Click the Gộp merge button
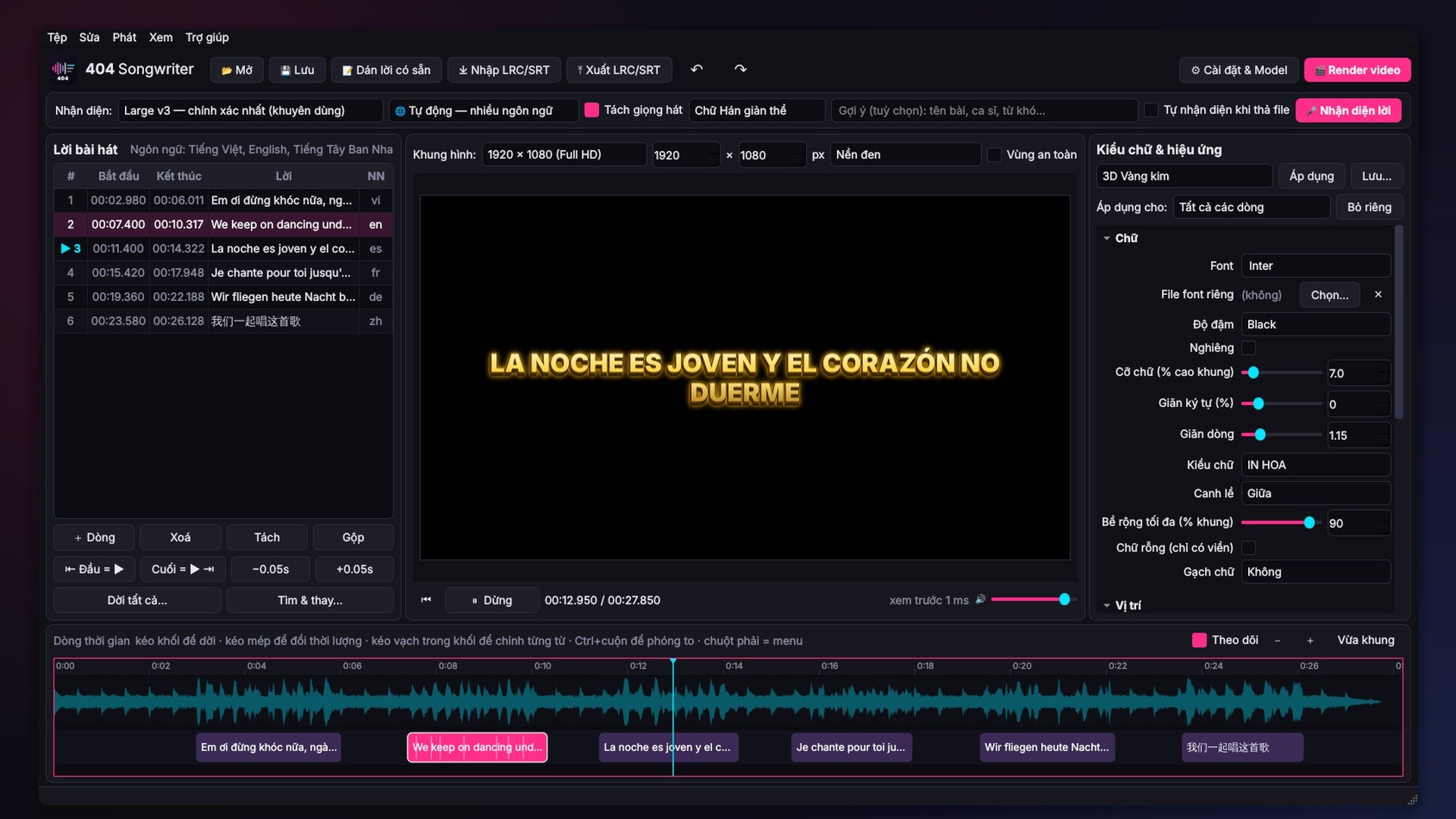Viewport: 1456px width, 819px height. point(353,537)
